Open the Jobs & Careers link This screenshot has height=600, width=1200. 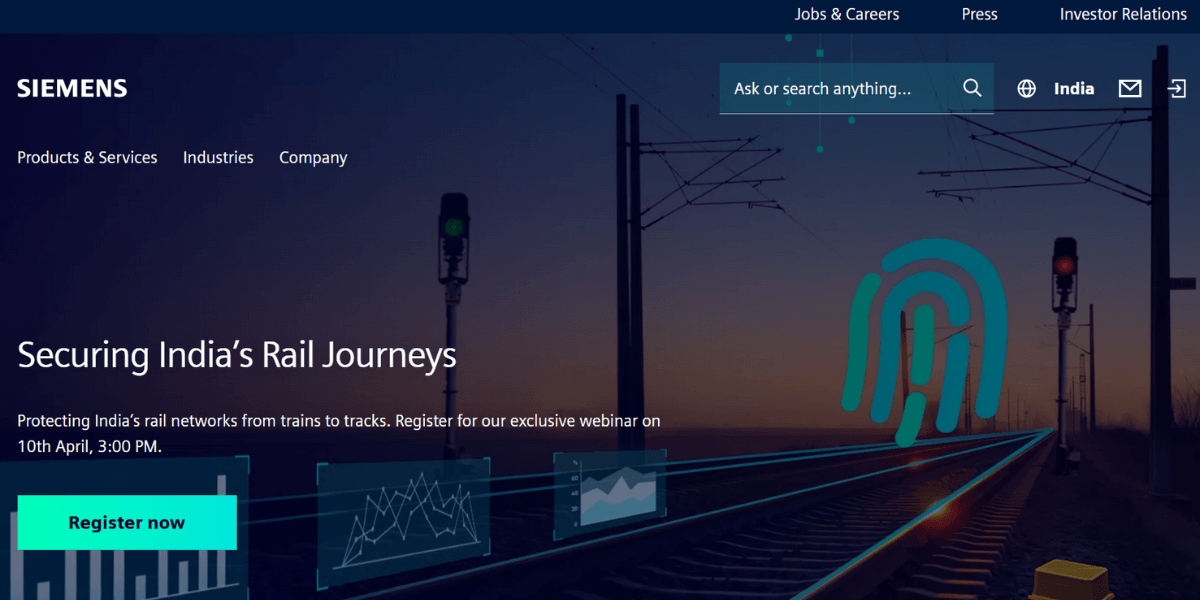(847, 14)
